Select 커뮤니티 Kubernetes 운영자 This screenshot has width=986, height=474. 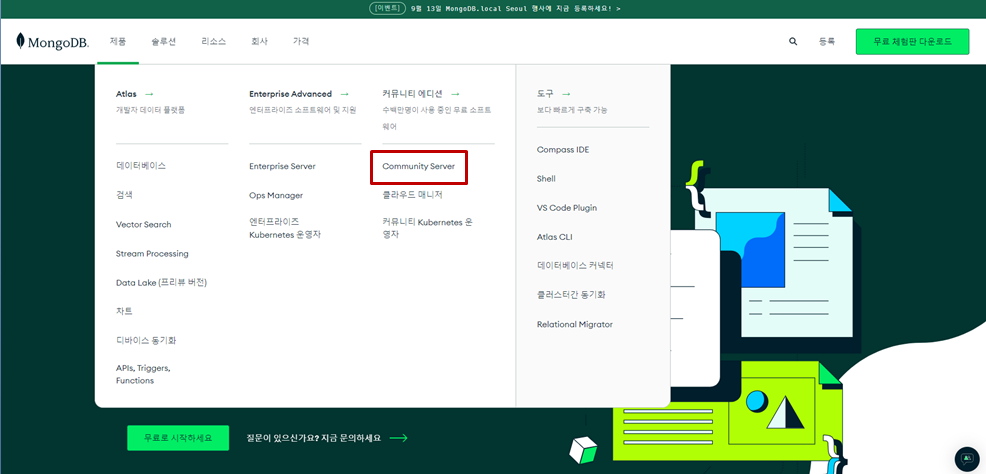tap(427, 228)
